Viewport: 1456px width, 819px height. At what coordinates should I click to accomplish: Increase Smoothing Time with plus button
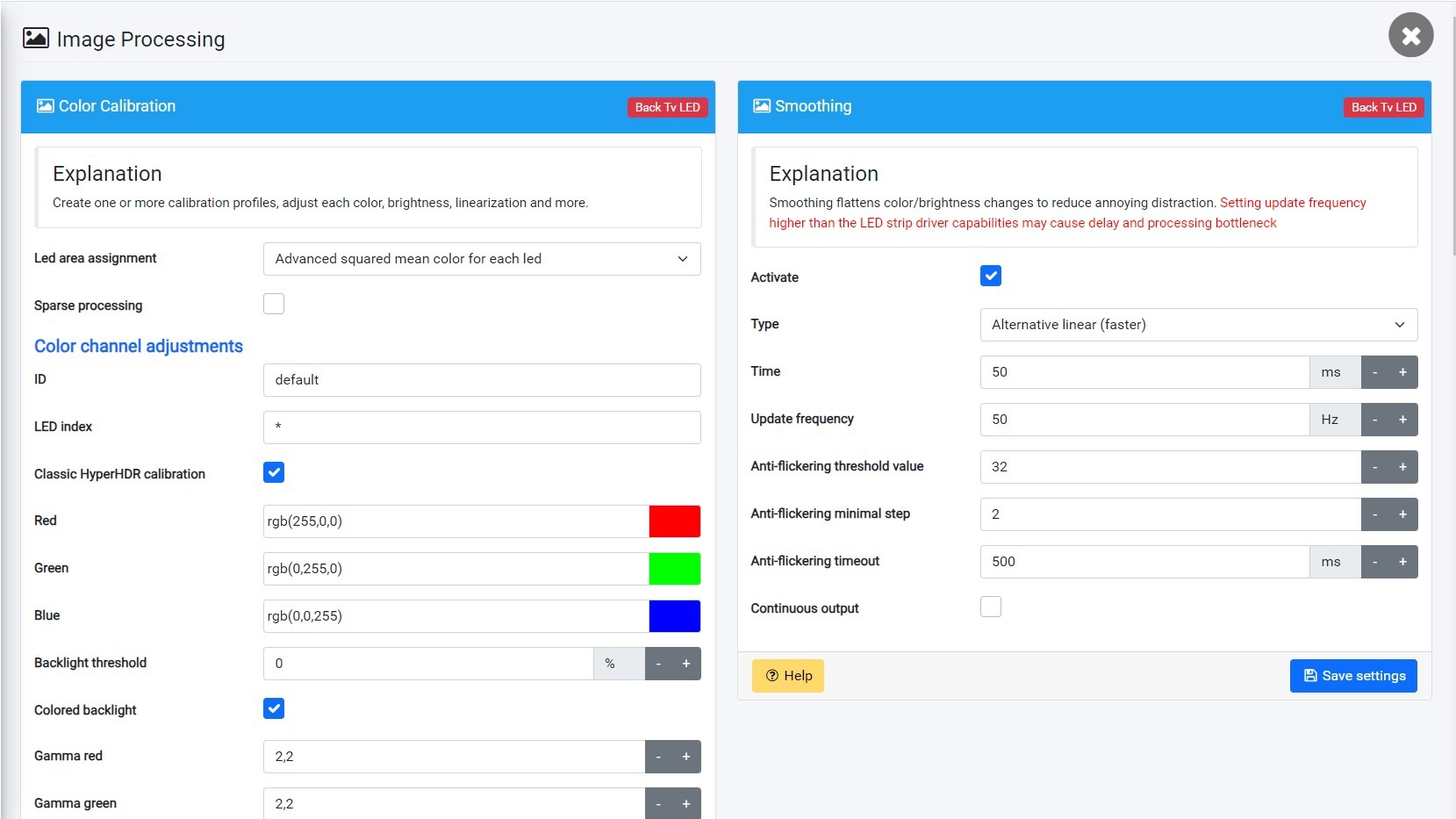(x=1402, y=372)
